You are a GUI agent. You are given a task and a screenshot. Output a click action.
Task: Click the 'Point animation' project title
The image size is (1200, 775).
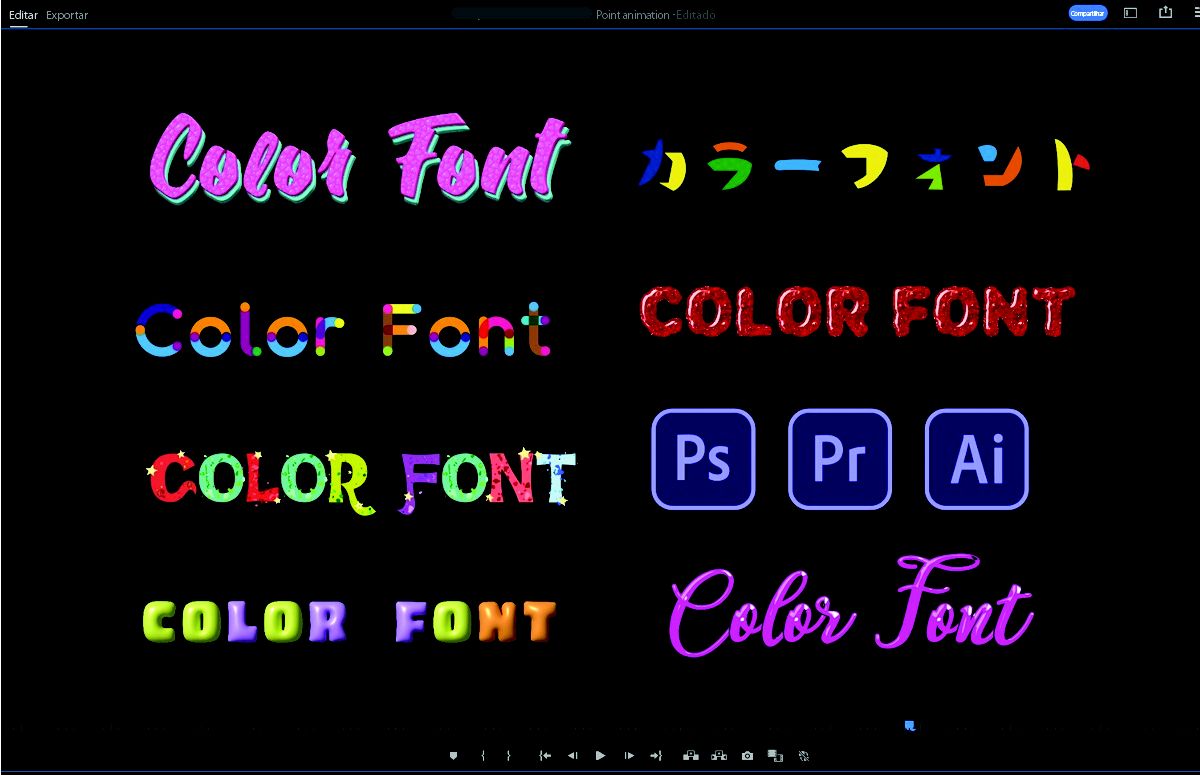click(x=633, y=15)
